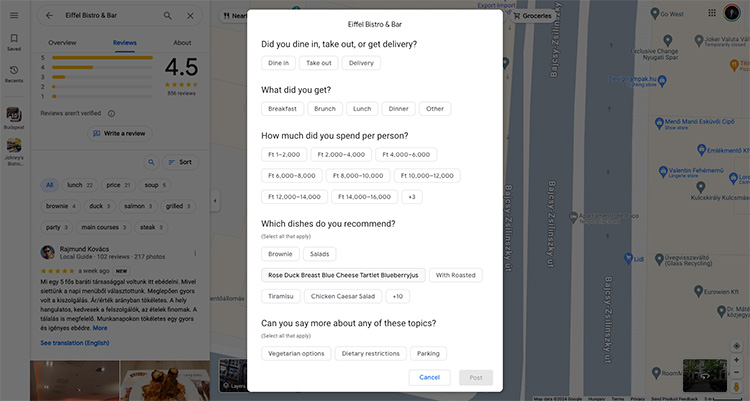Image resolution: width=750 pixels, height=401 pixels.
Task: Zoom in on the map
Action: [737, 359]
